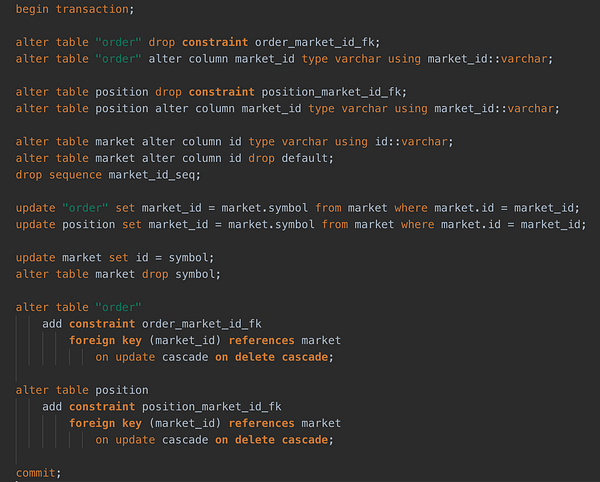Click 'foreign key' in the position constraint block
Image resolution: width=600 pixels, height=482 pixels.
[x=105, y=423]
